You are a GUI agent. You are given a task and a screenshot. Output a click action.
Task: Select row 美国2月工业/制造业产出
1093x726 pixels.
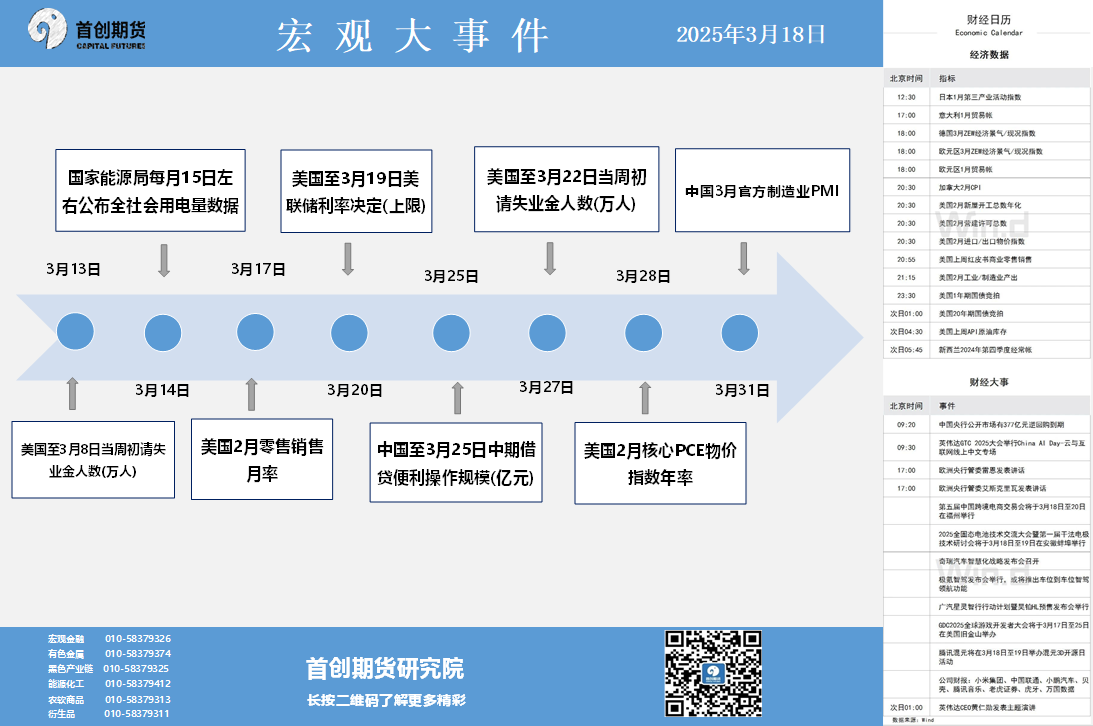click(x=987, y=278)
